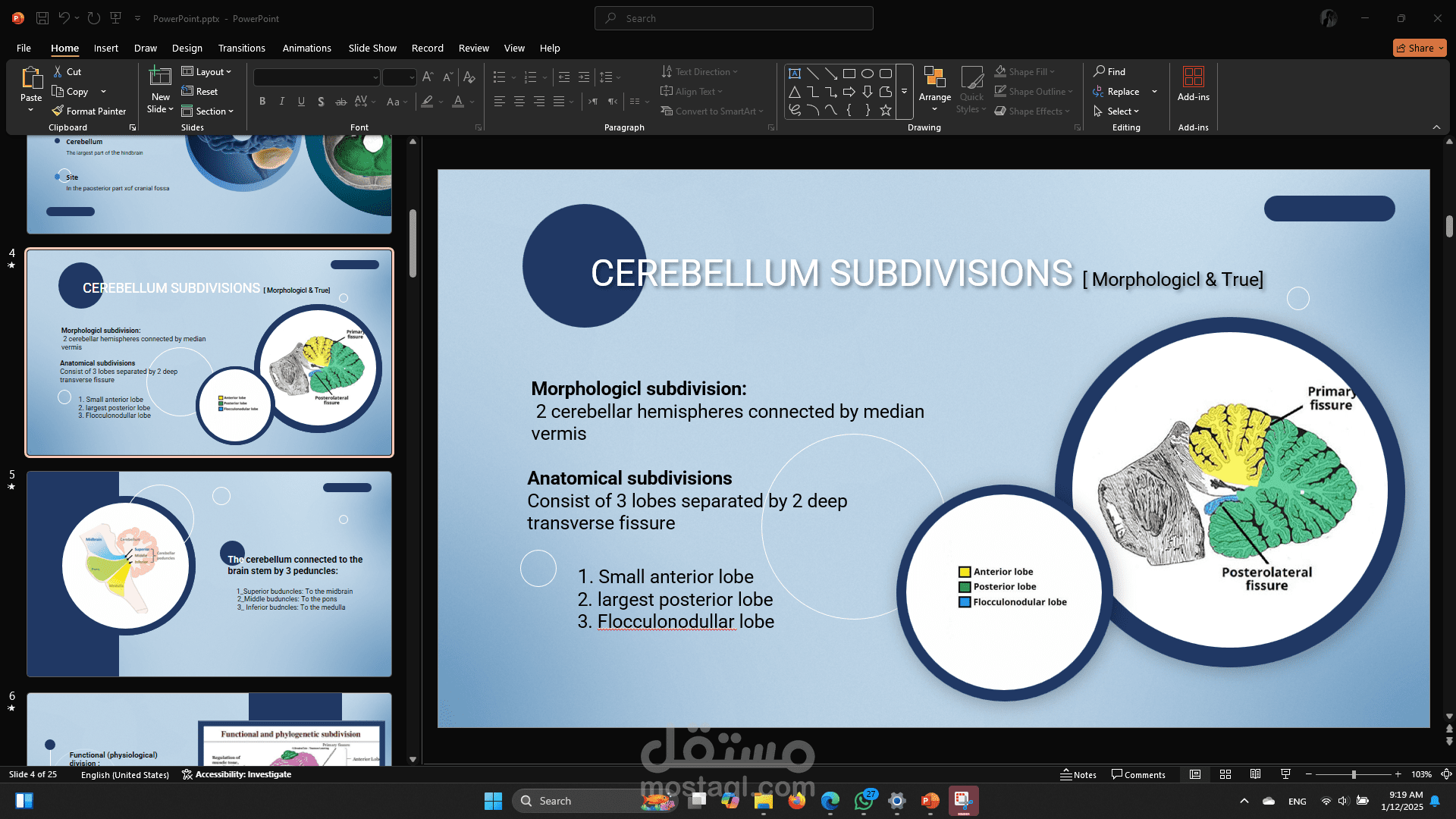Start presentation from beginning icon
Viewport: 1456px width, 819px height.
coord(115,18)
